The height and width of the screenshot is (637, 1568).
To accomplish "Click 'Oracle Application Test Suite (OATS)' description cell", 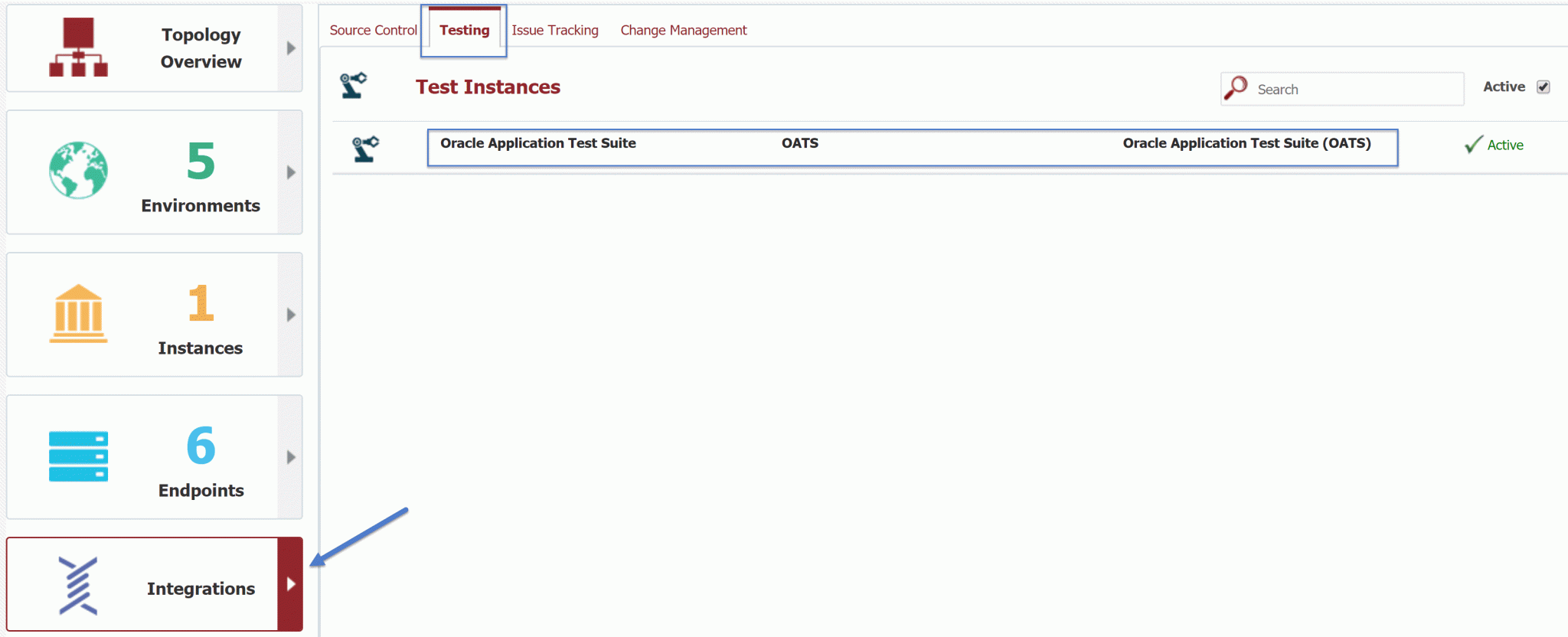I will point(1247,143).
